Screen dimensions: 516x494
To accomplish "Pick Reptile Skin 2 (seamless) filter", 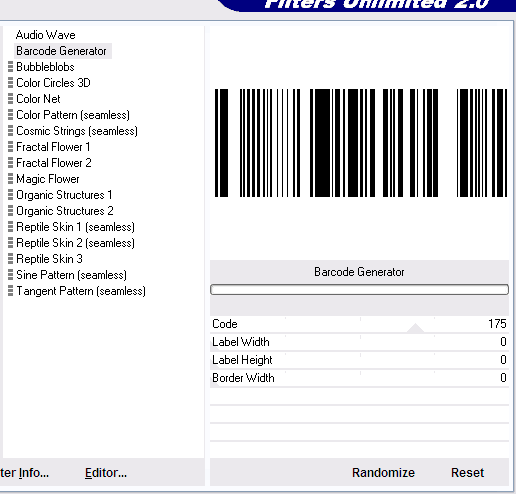I will pos(76,243).
